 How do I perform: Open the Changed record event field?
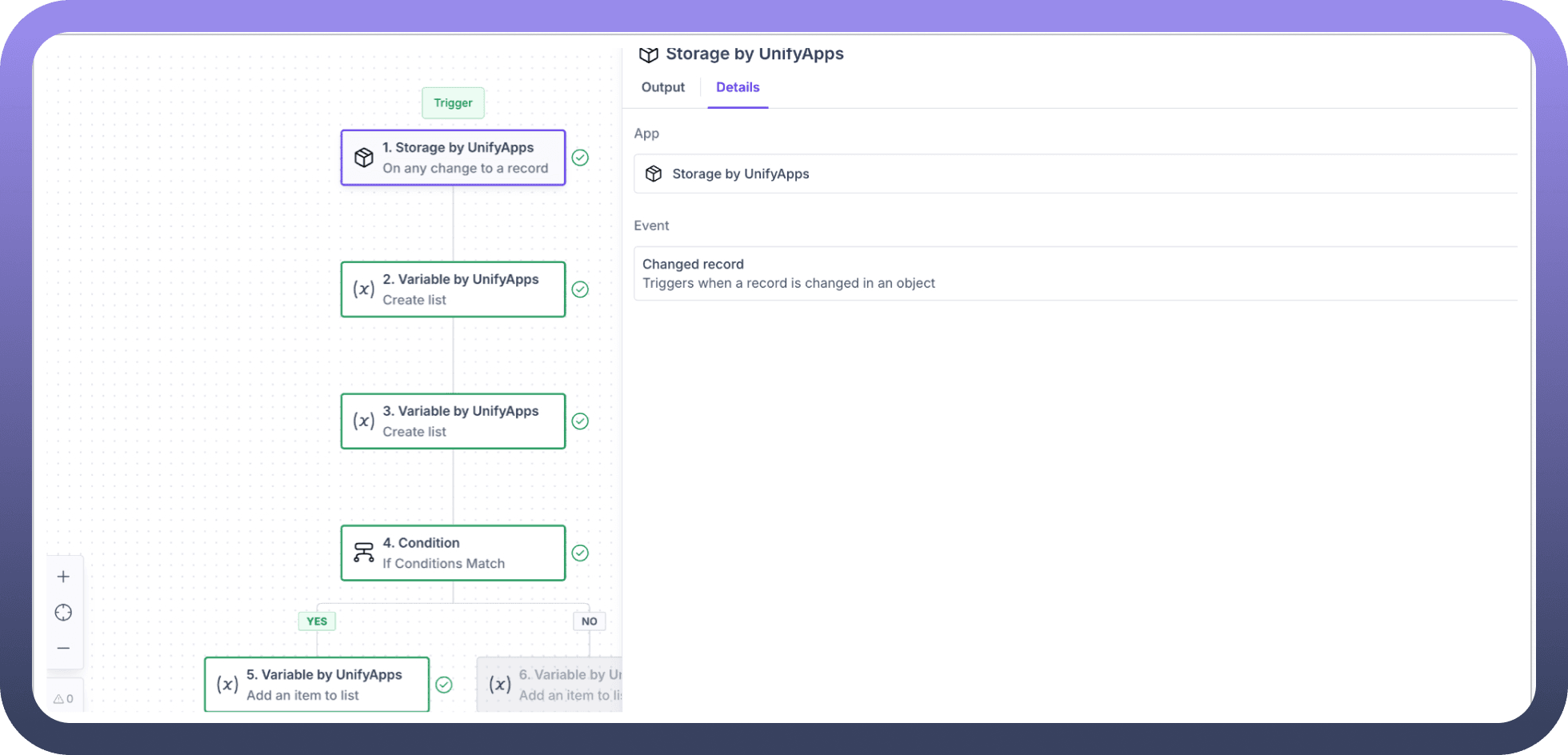tap(1072, 274)
